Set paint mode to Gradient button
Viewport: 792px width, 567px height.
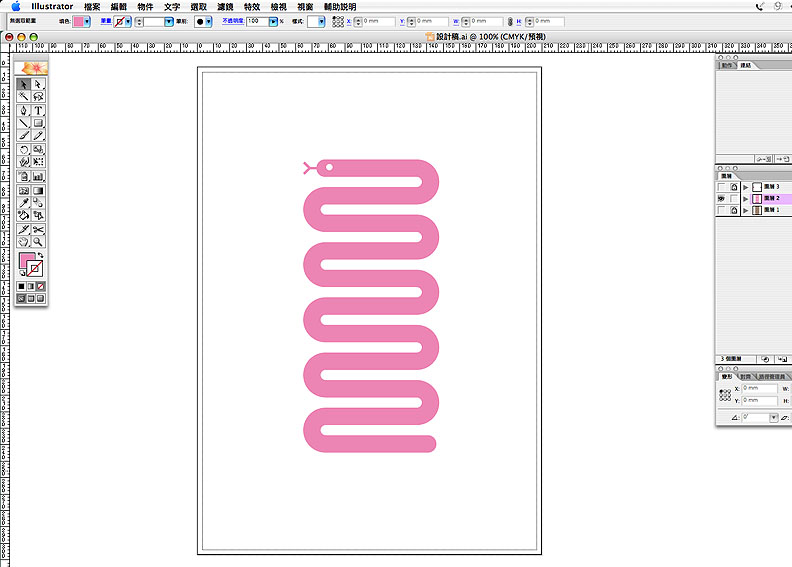tap(31, 286)
